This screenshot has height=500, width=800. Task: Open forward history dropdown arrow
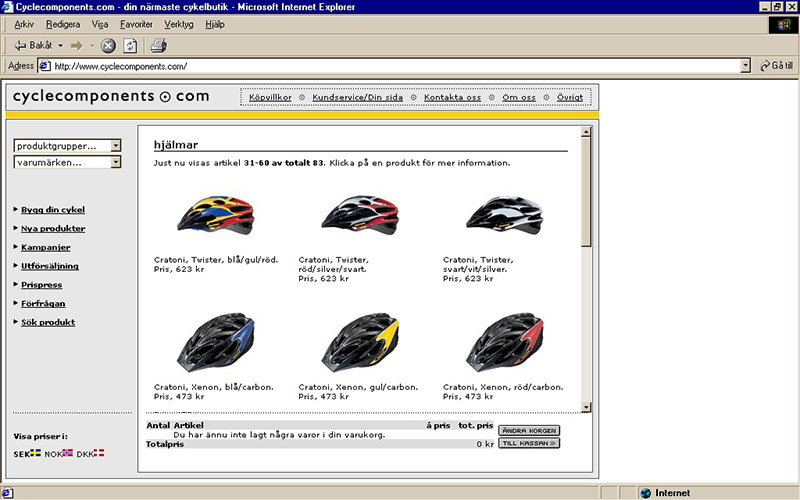point(92,46)
